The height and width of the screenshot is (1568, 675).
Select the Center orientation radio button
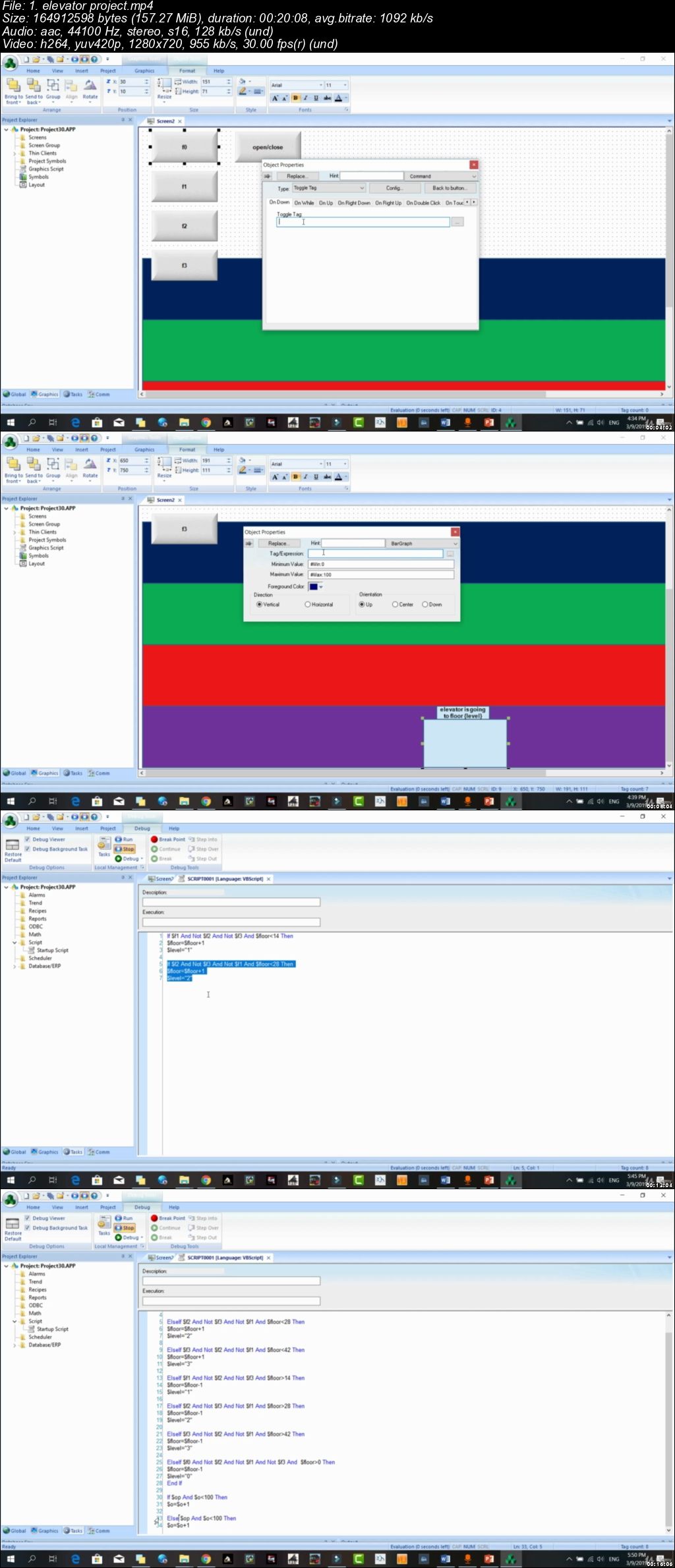tap(395, 604)
